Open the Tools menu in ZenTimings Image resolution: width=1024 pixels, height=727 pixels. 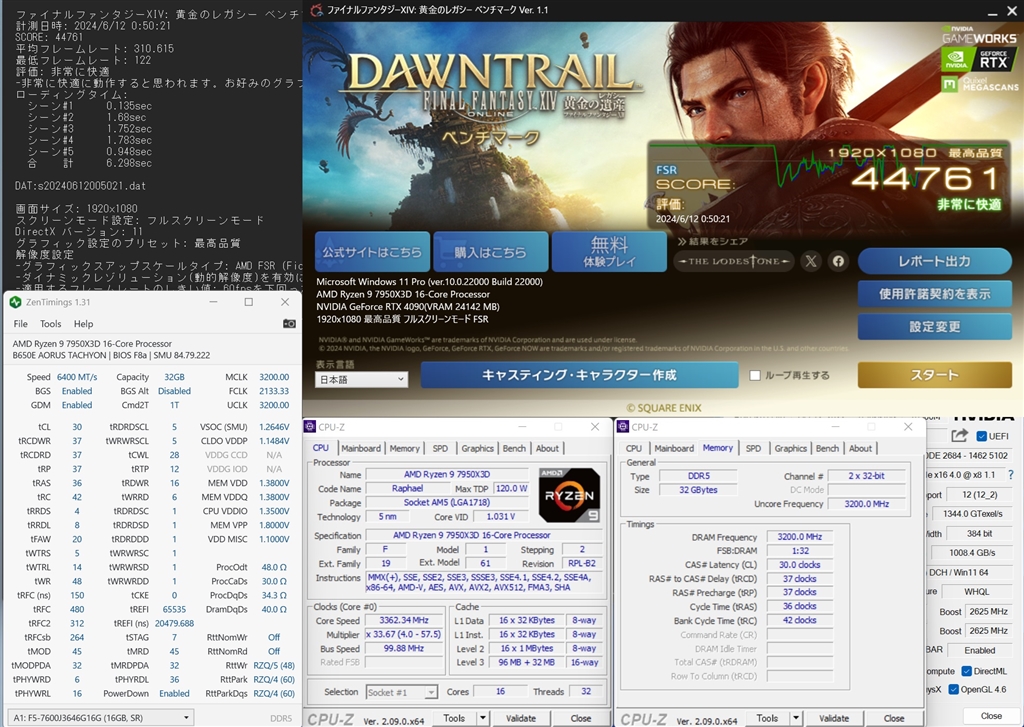(51, 324)
